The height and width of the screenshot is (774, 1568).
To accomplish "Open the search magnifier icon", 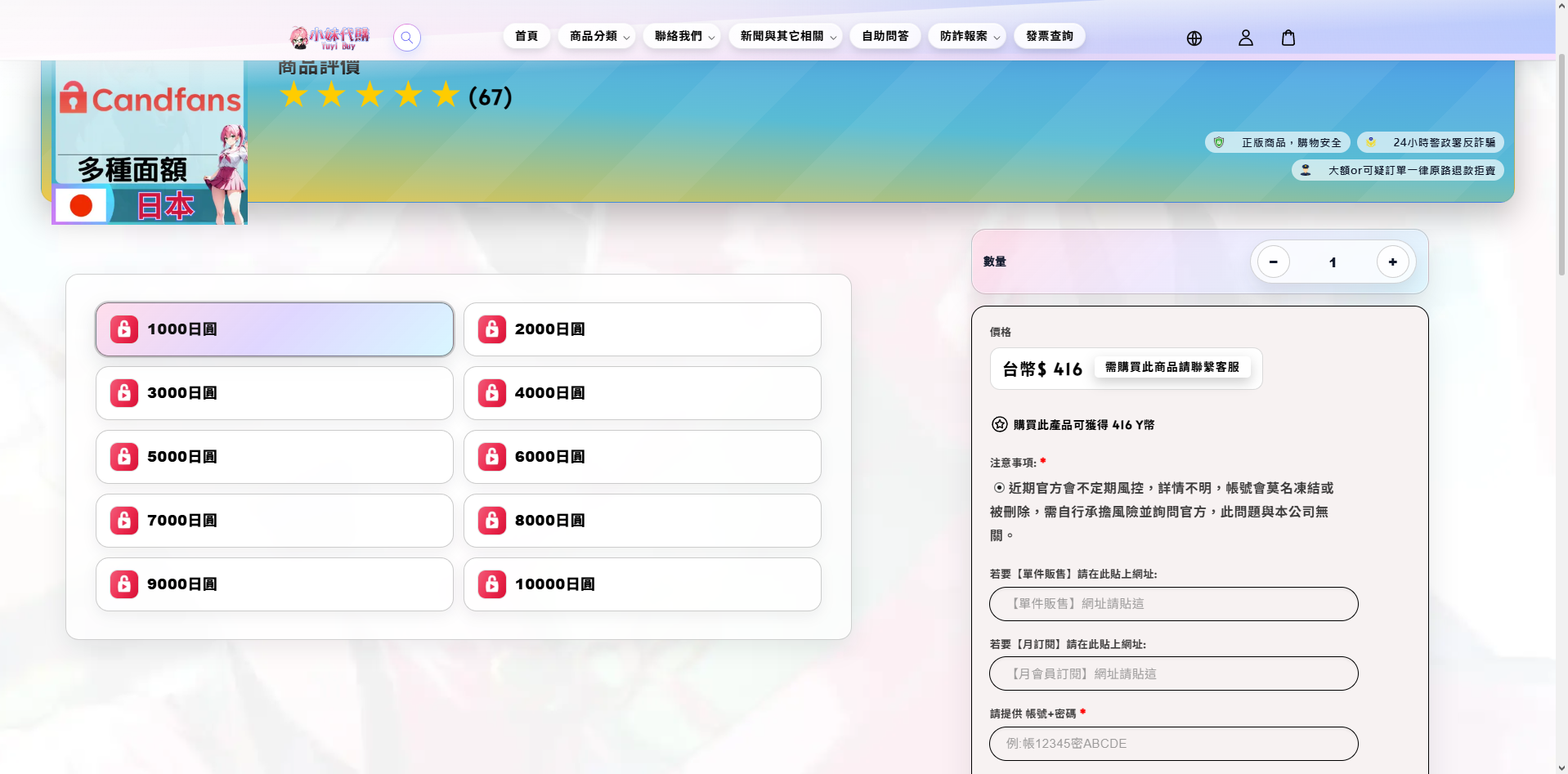I will click(406, 38).
